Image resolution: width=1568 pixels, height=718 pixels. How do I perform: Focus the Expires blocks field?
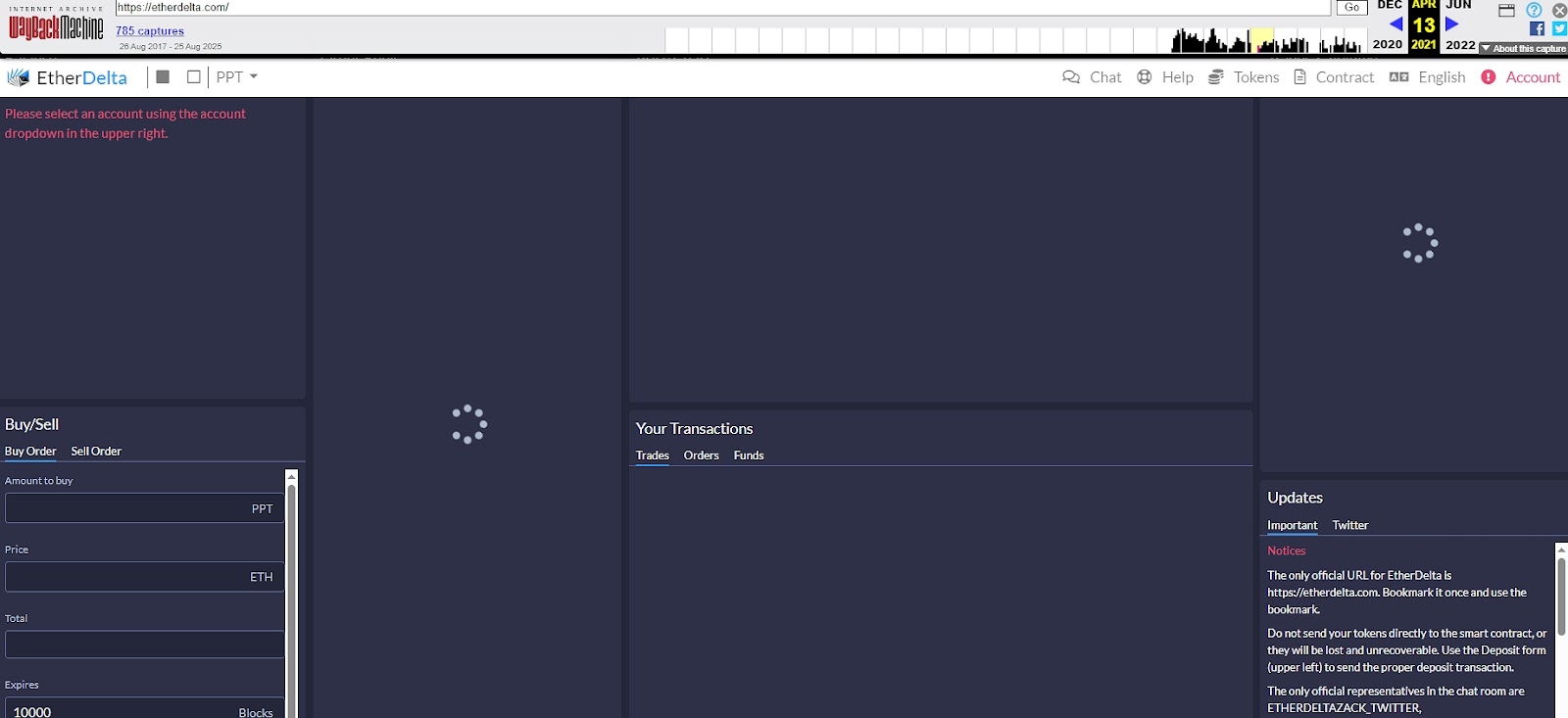click(144, 708)
